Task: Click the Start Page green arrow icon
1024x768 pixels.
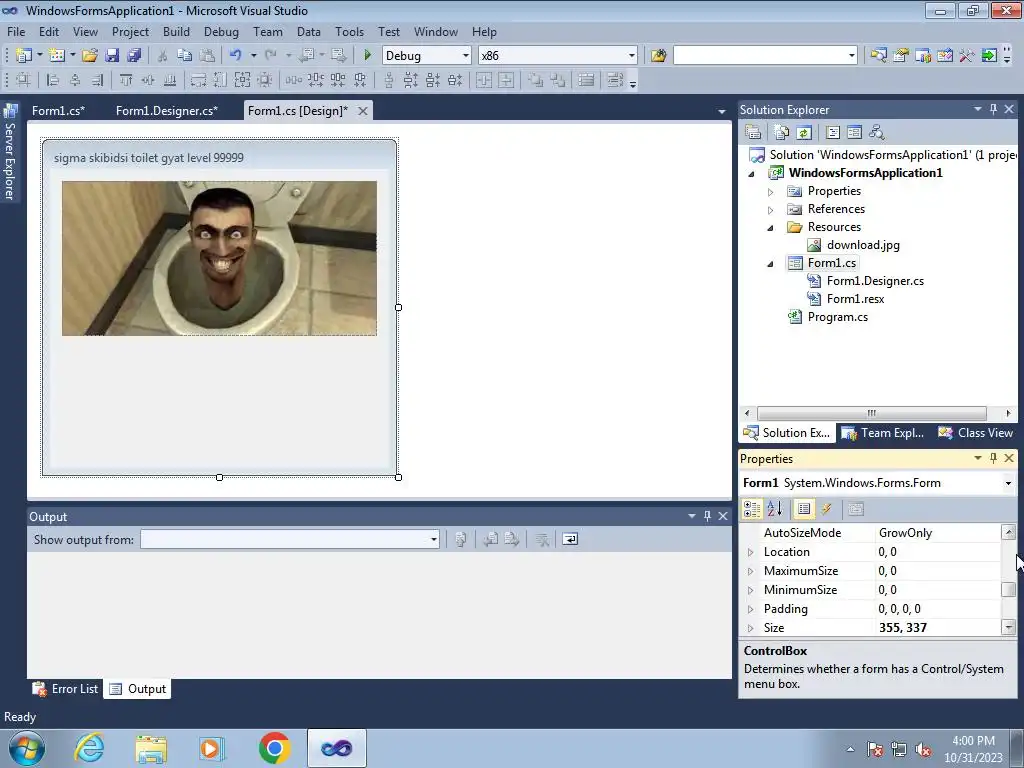Action: click(x=989, y=56)
